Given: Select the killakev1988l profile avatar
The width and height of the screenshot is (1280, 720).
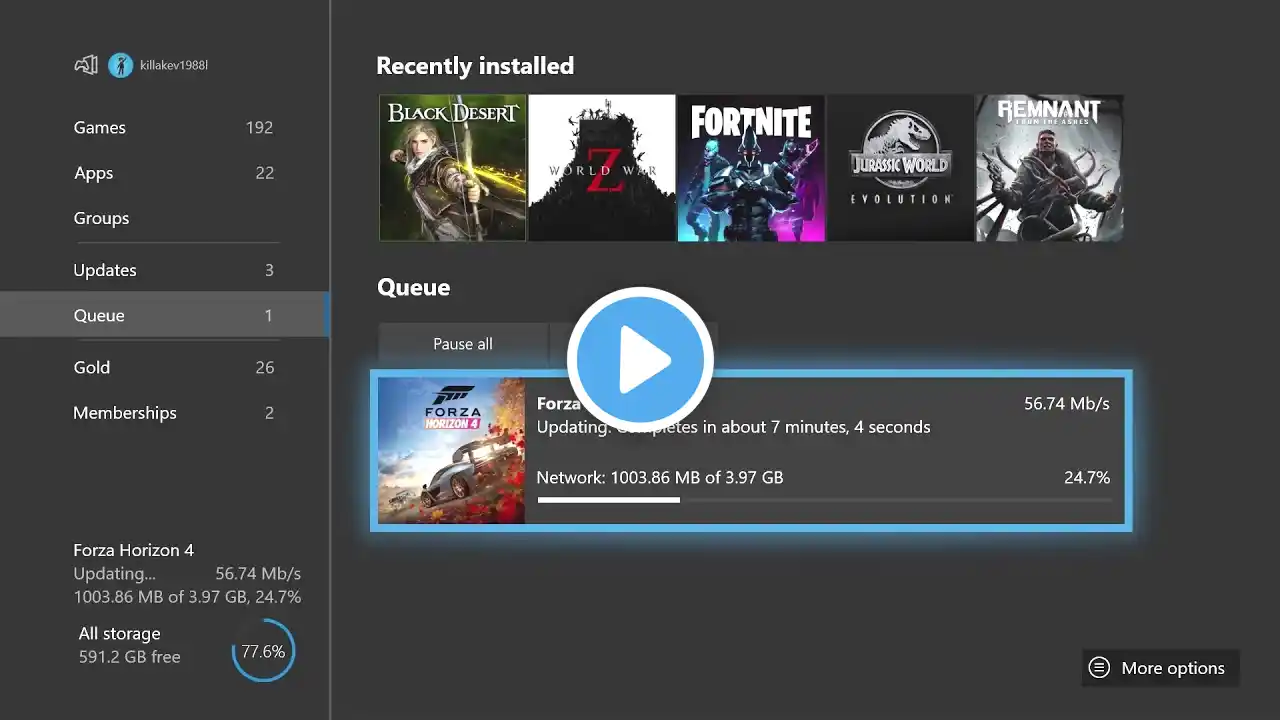Looking at the screenshot, I should [x=120, y=65].
